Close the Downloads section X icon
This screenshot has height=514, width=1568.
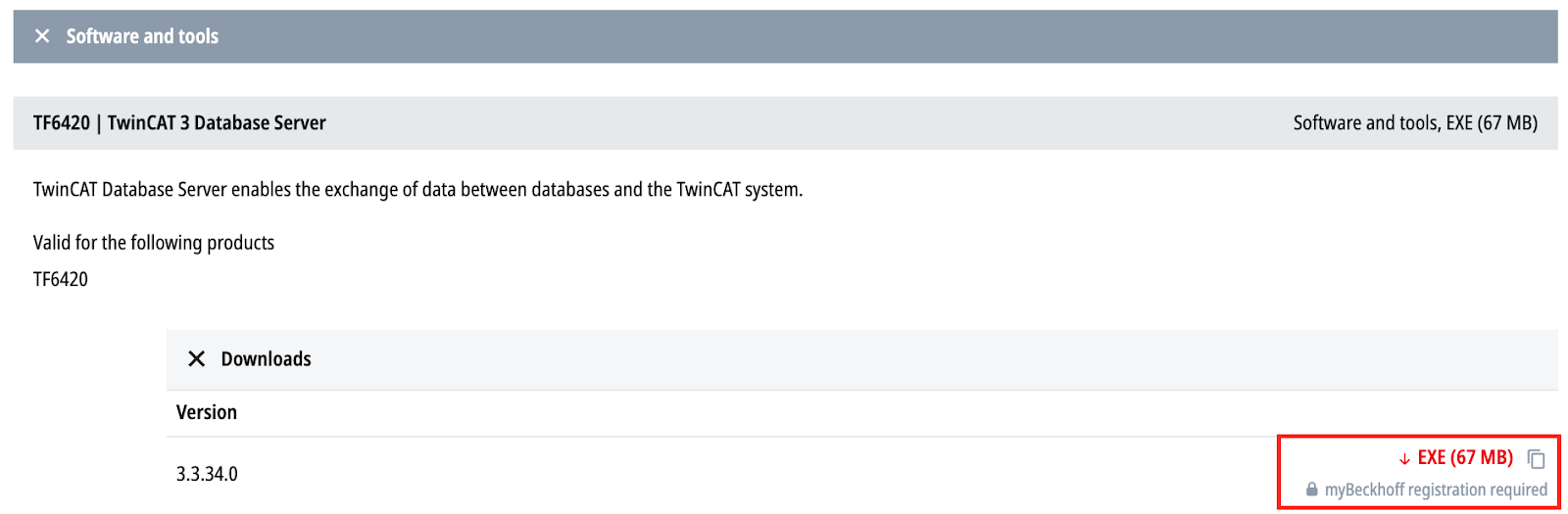[x=196, y=359]
